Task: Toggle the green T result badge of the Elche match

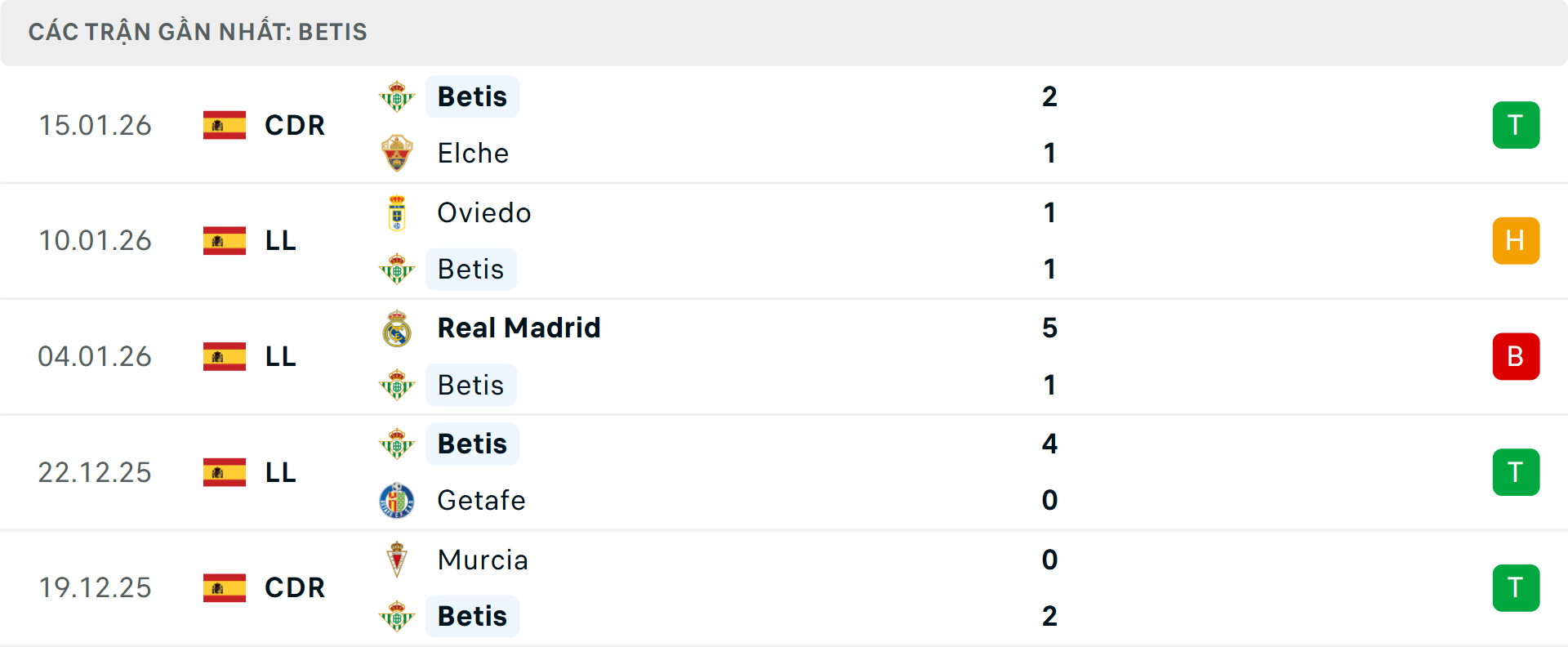Action: 1516,124
